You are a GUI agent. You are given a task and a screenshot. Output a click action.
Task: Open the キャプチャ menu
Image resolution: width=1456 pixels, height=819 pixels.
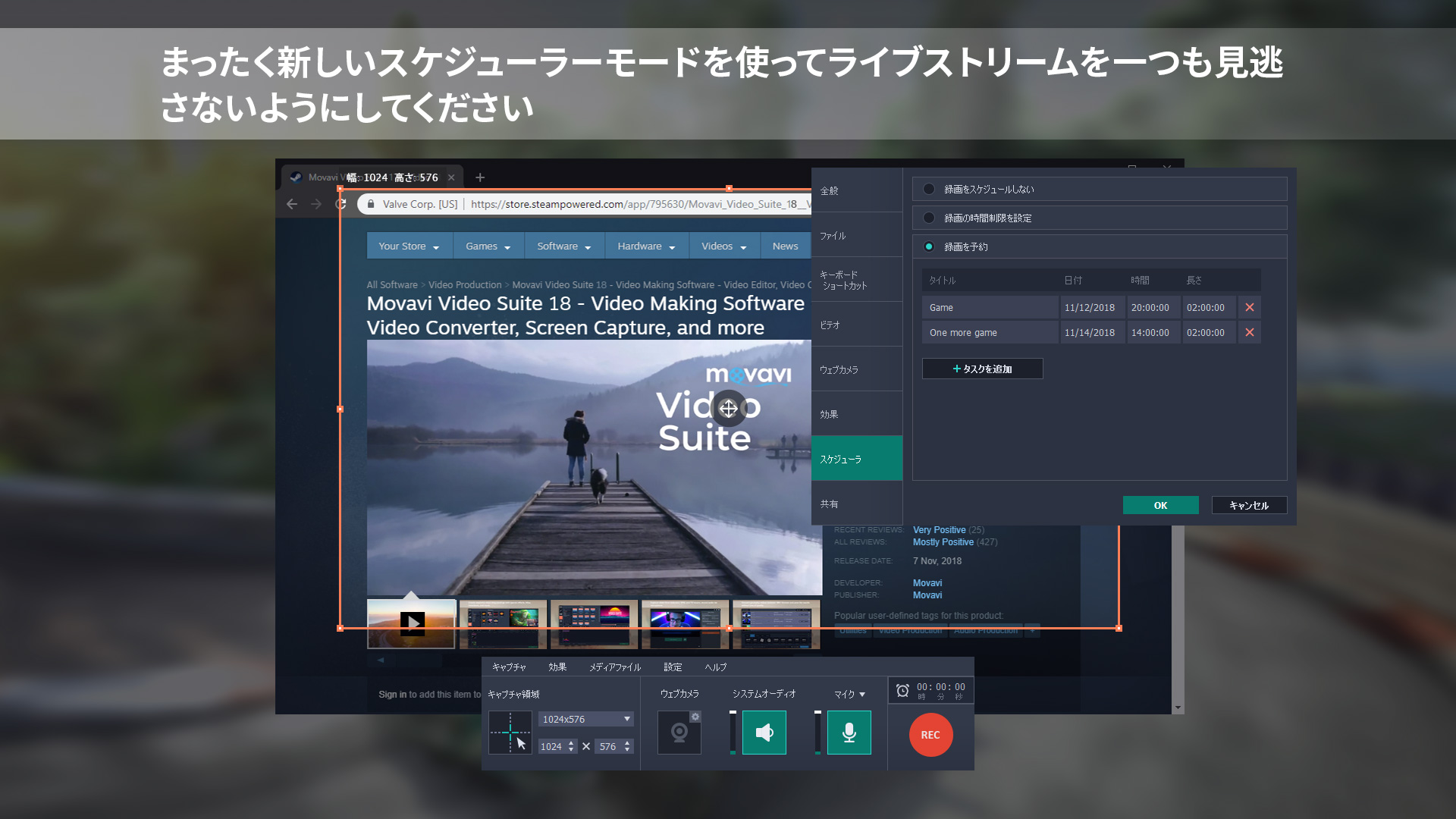point(509,667)
